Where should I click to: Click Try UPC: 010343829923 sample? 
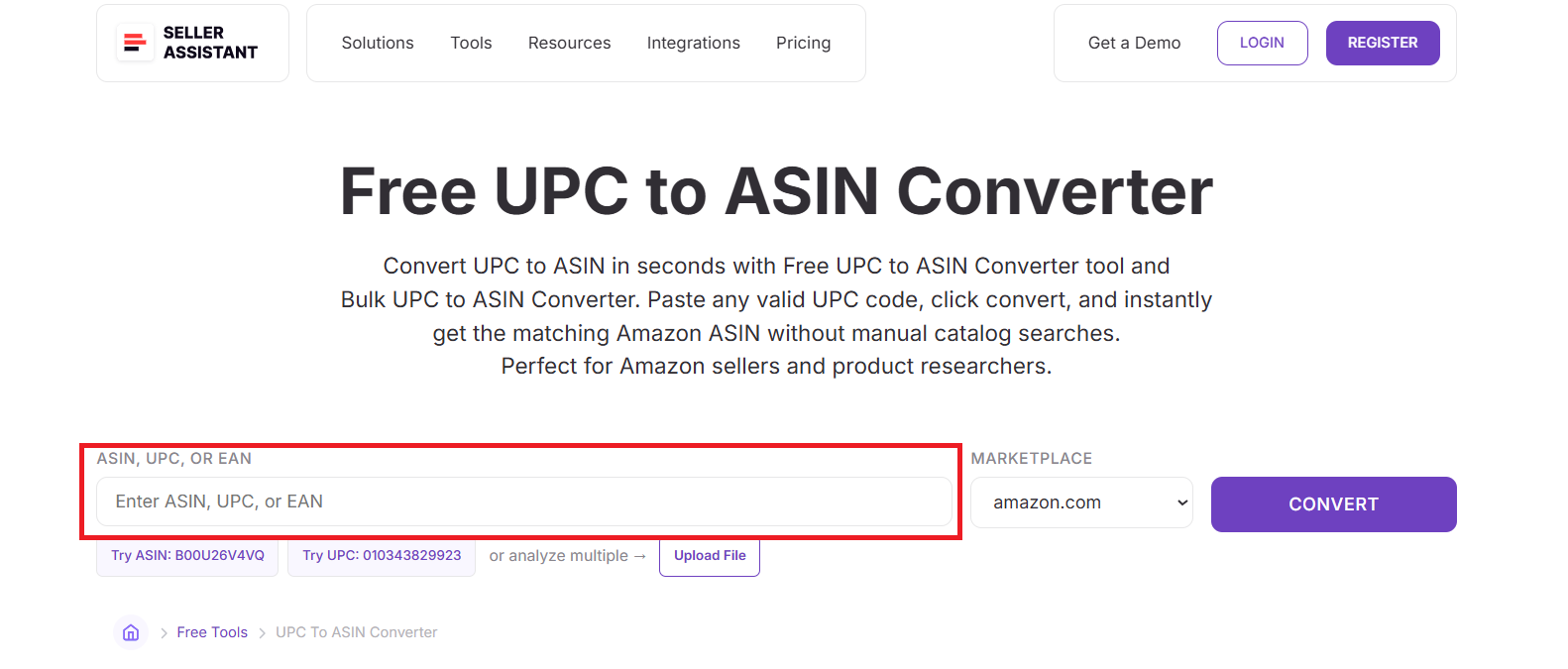381,555
